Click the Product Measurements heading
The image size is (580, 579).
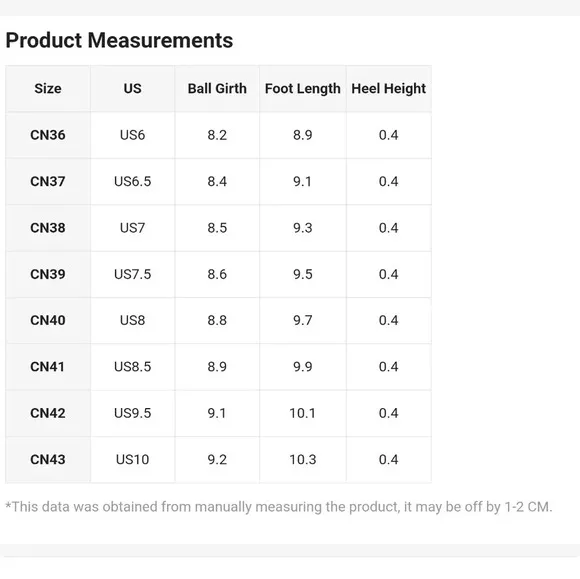pos(119,40)
